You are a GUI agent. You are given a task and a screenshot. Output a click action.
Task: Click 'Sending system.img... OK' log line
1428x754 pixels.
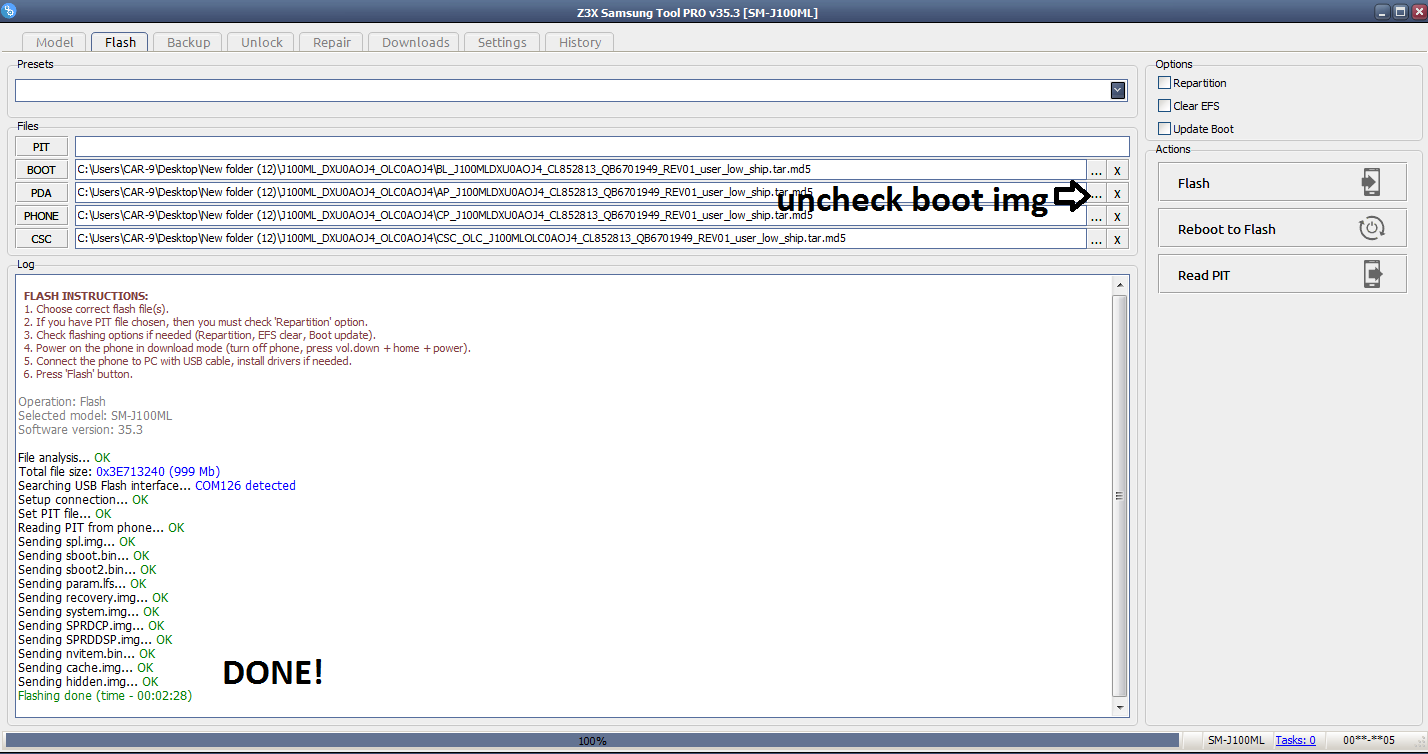(88, 611)
